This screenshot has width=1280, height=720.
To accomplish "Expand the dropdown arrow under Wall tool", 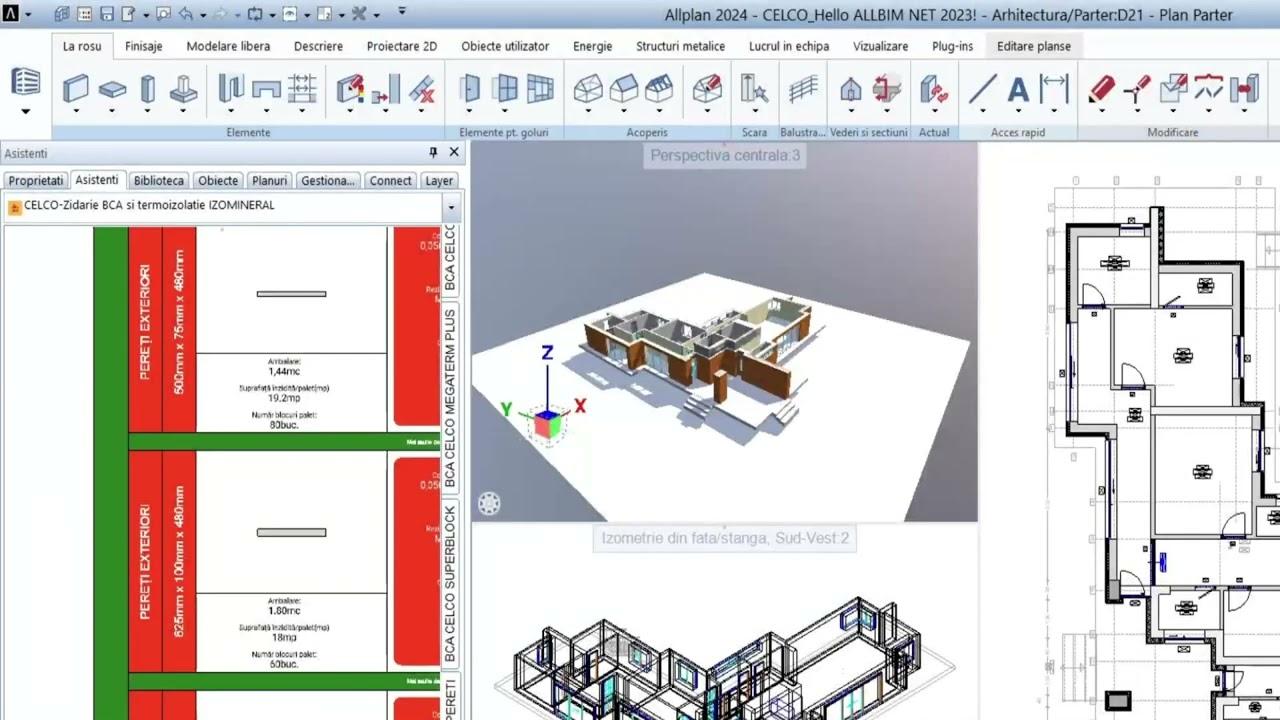I will point(76,111).
